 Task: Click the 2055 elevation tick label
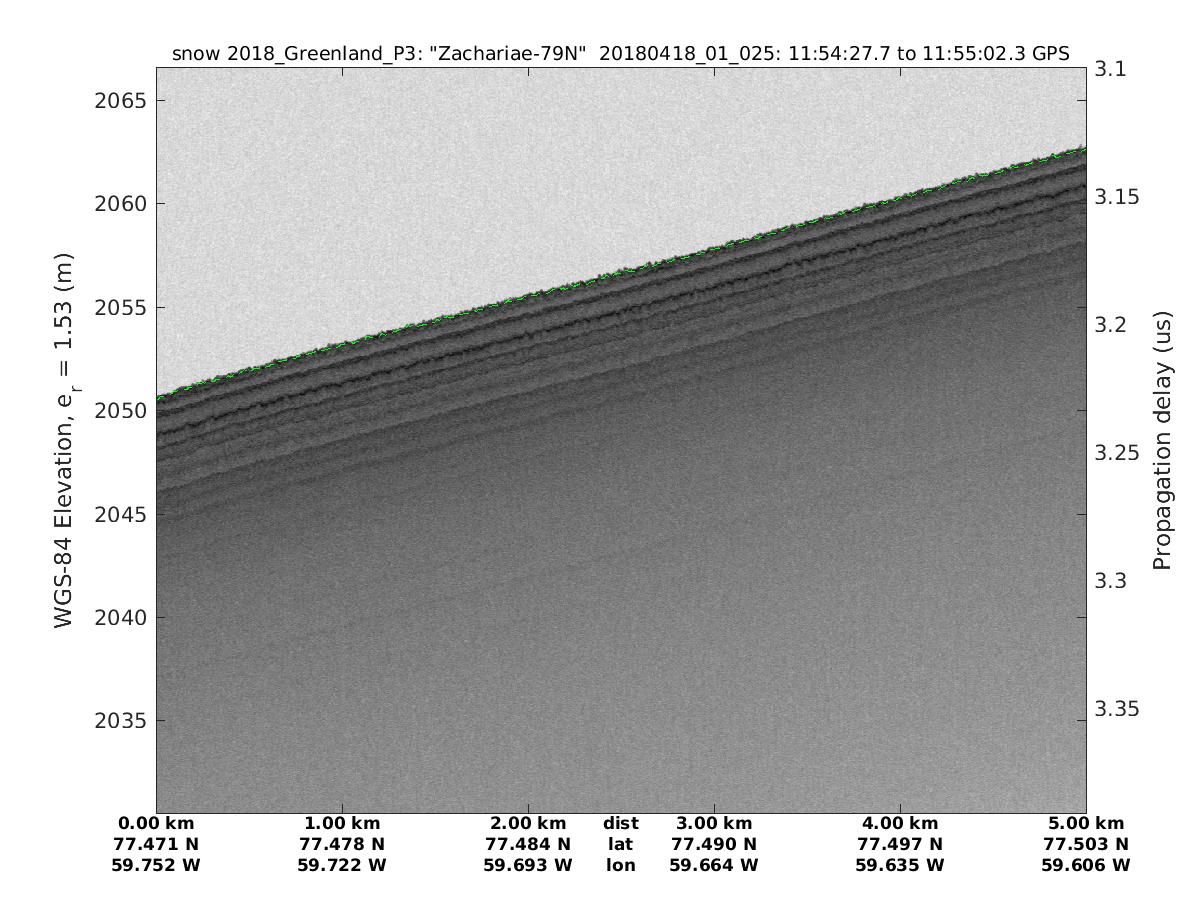point(119,307)
